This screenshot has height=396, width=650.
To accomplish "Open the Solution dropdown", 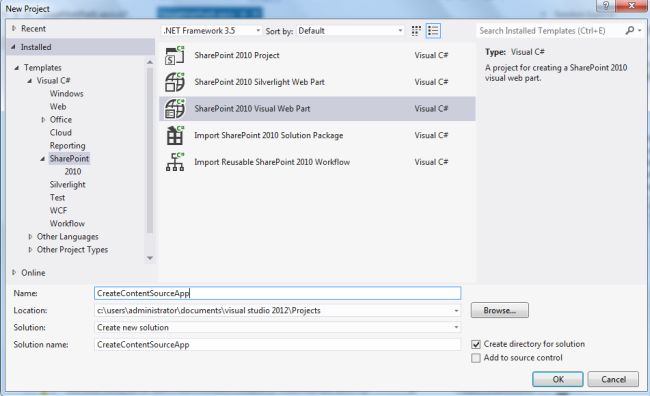I will click(x=456, y=328).
